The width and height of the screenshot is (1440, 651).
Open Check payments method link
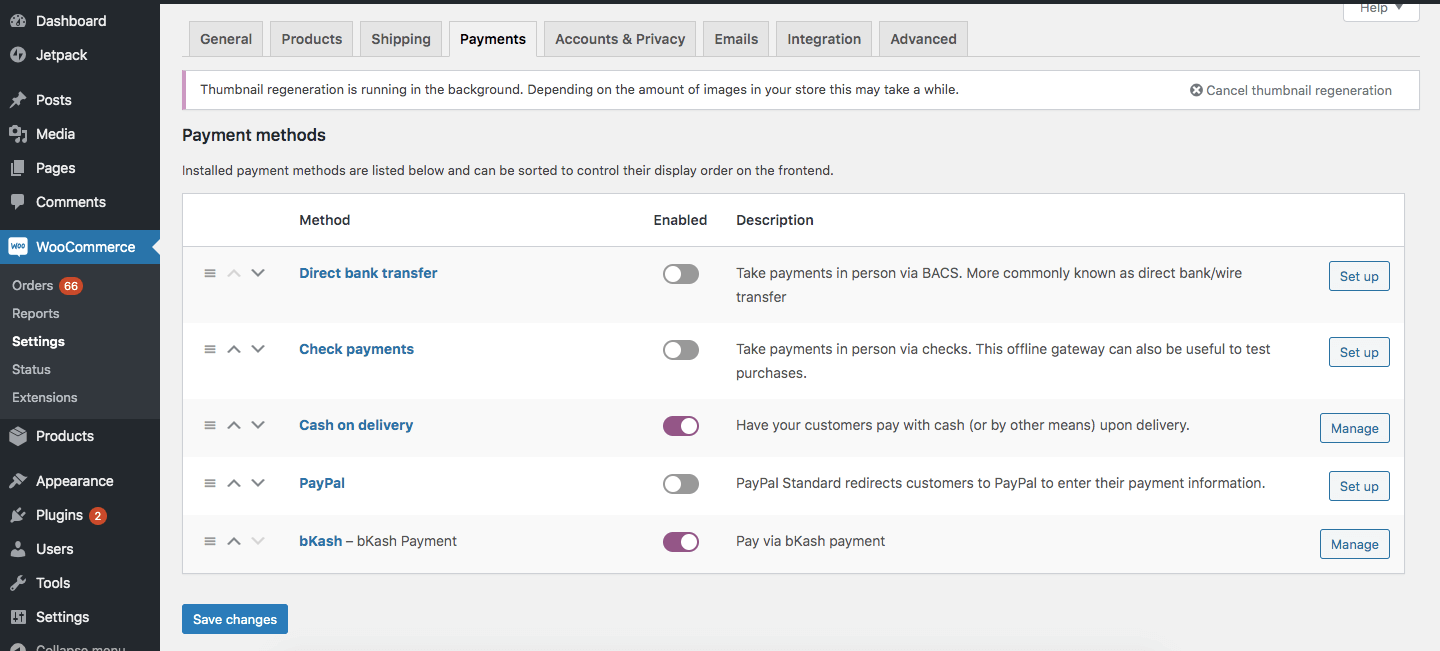[356, 349]
